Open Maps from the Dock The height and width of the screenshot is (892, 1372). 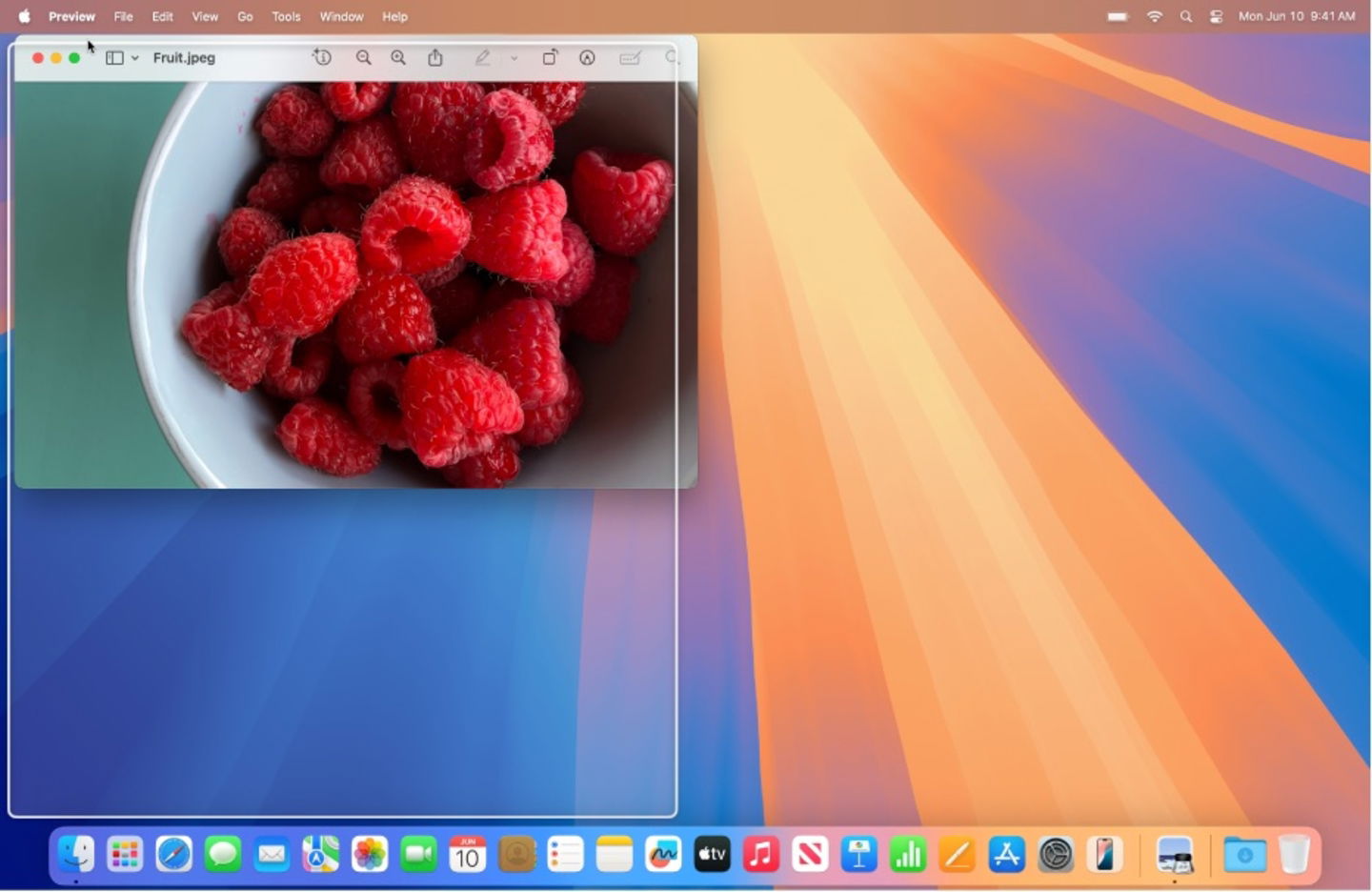321,854
